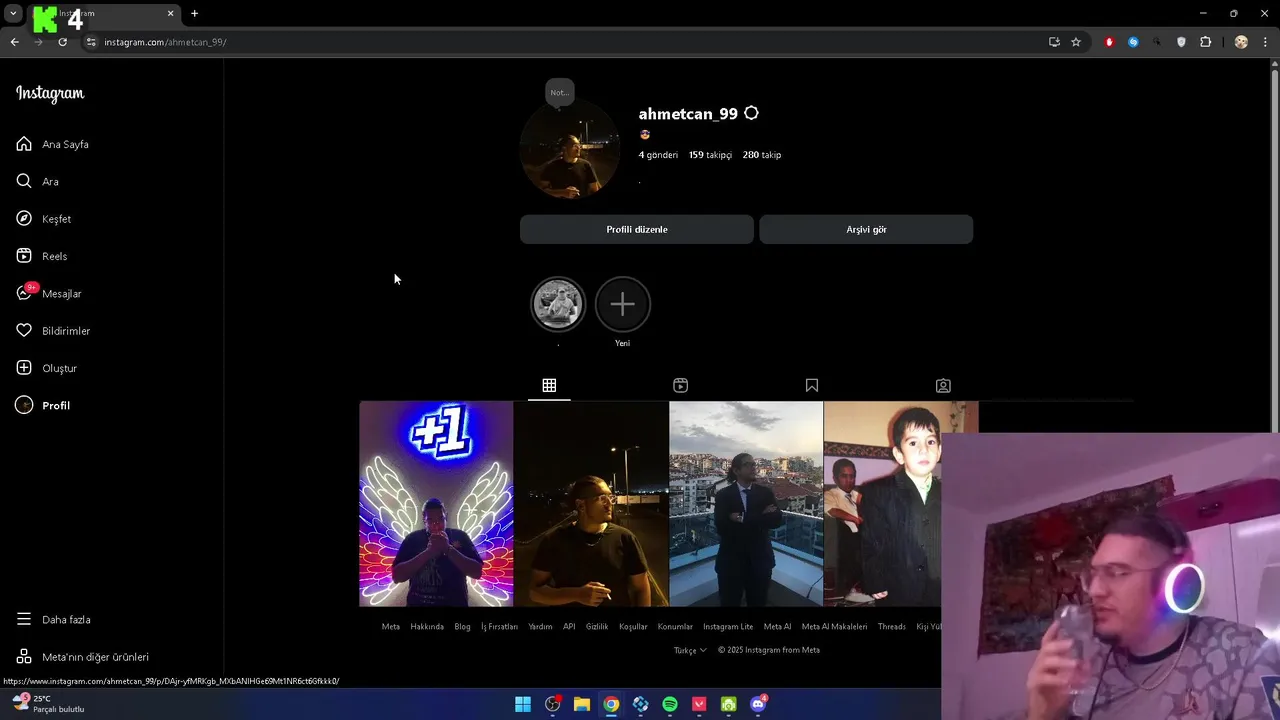The width and height of the screenshot is (1280, 720).
Task: Click the Yardım footer link
Action: 540,627
